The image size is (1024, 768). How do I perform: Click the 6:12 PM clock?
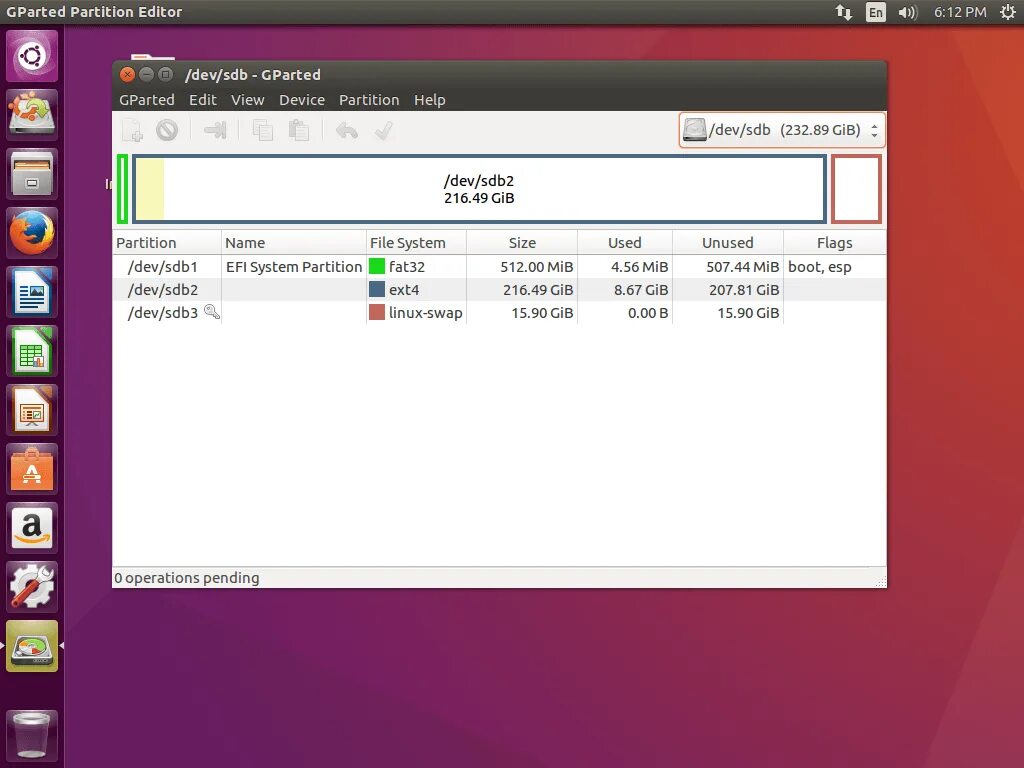coord(960,12)
